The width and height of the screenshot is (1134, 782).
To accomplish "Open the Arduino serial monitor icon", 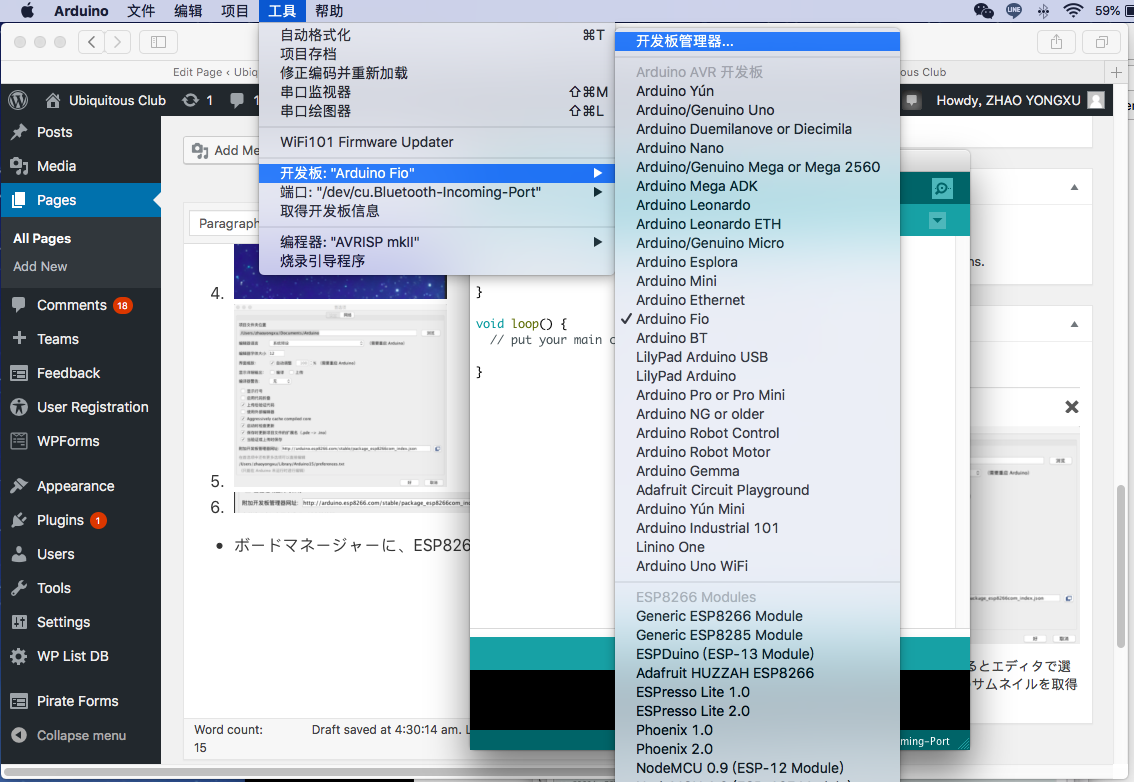I will pos(942,189).
